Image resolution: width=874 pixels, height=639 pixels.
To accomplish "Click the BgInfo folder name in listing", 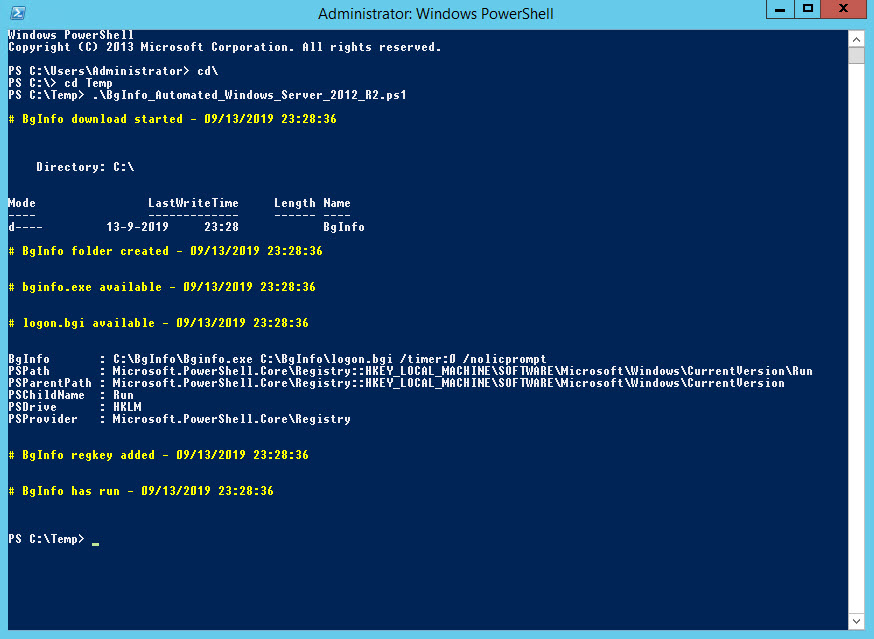I will click(x=344, y=227).
